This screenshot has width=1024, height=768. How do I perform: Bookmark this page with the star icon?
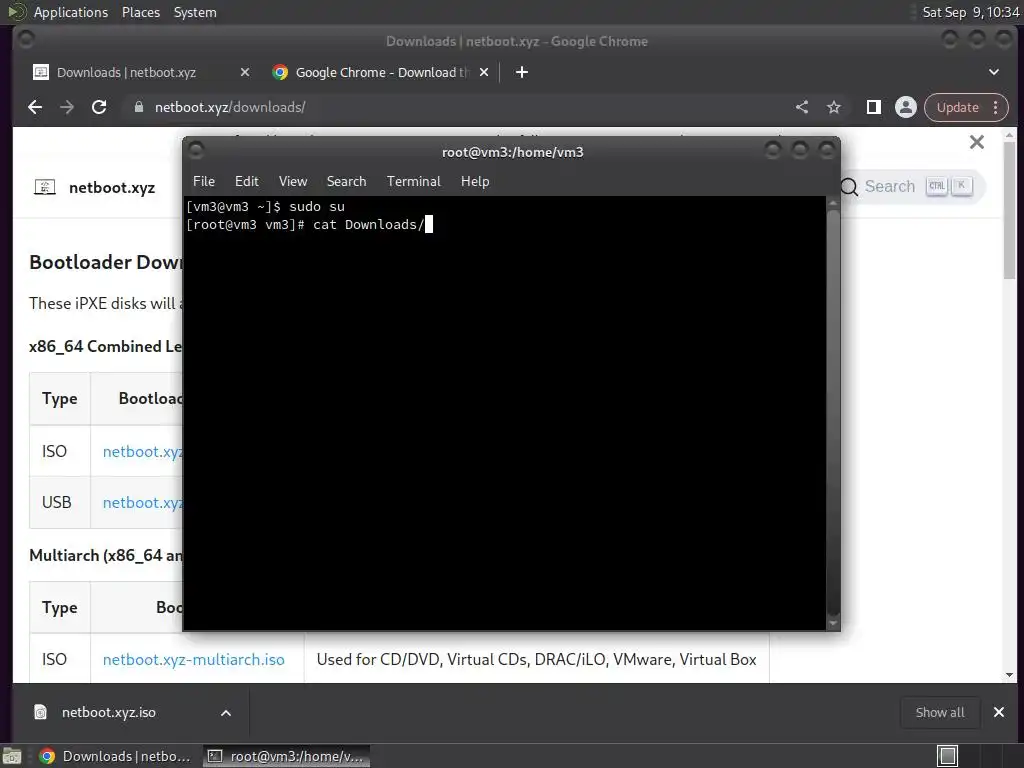(834, 107)
